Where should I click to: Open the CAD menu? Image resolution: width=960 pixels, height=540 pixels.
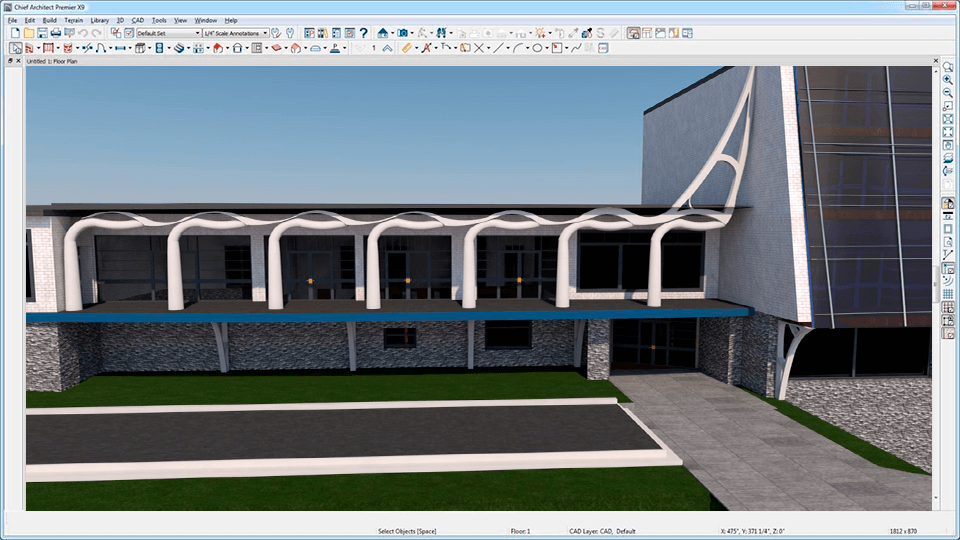click(138, 20)
